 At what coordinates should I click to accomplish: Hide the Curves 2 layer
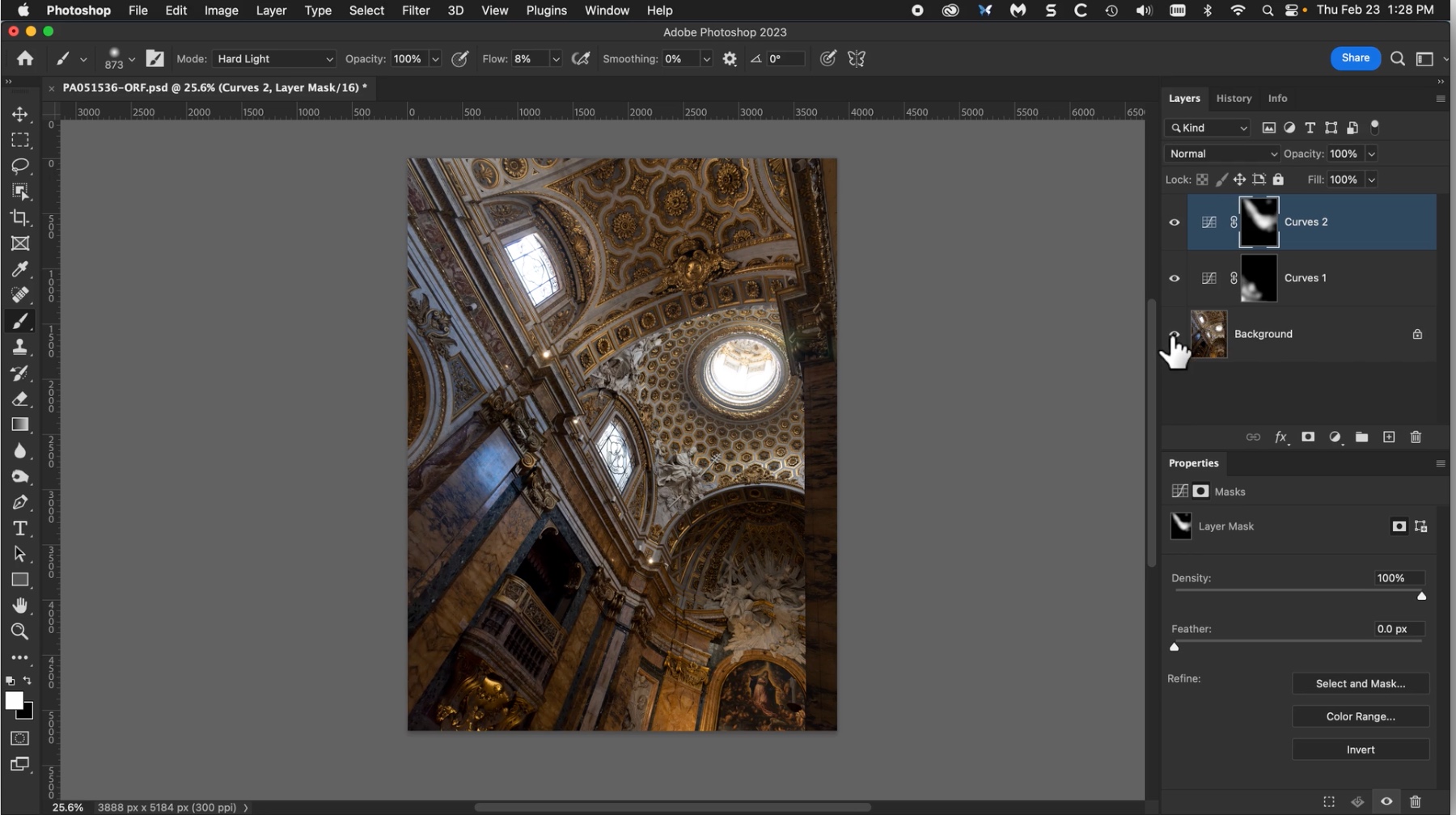click(x=1175, y=222)
